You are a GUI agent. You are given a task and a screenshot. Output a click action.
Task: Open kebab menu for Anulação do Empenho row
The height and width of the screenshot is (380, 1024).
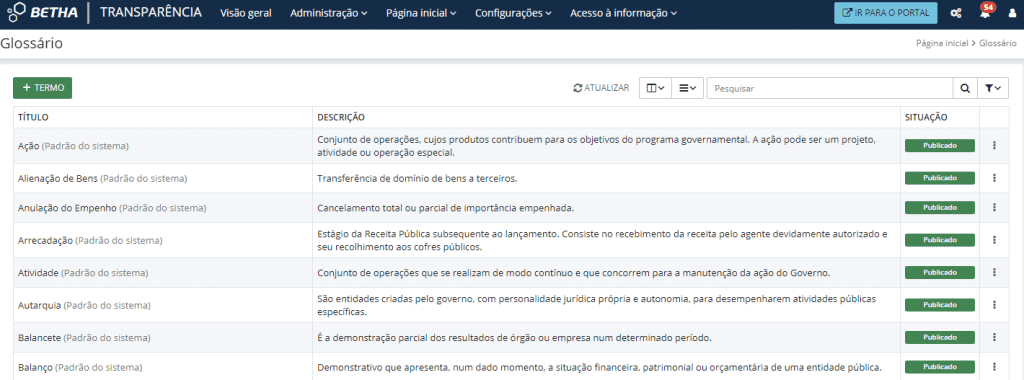tap(994, 208)
